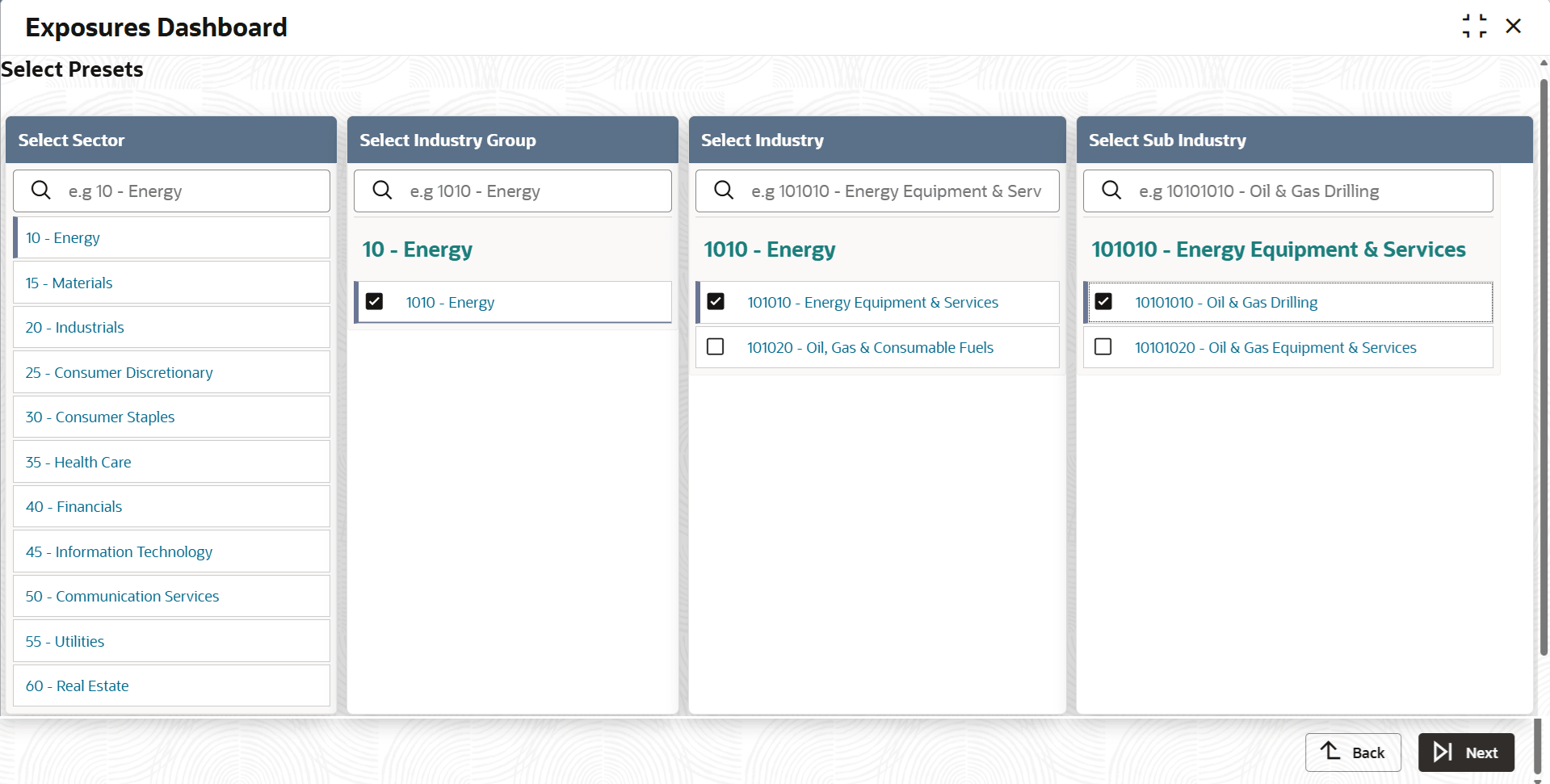1550x784 pixels.
Task: Check 101020 - Oil, Gas & Consumable Fuels
Action: [x=716, y=347]
